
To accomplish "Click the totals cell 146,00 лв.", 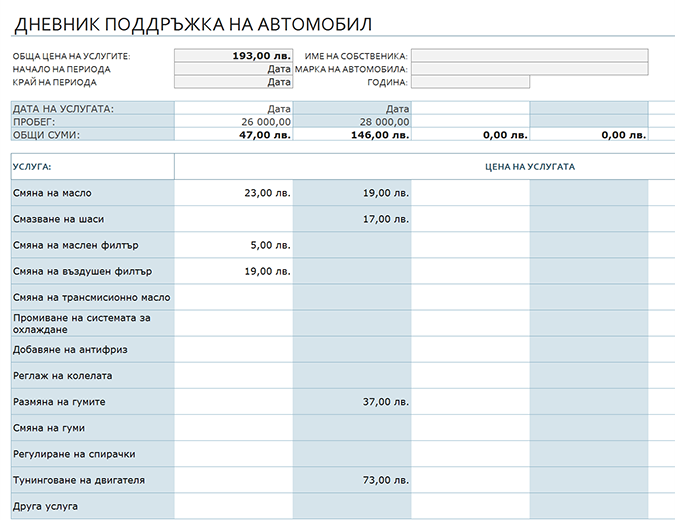I will point(352,135).
